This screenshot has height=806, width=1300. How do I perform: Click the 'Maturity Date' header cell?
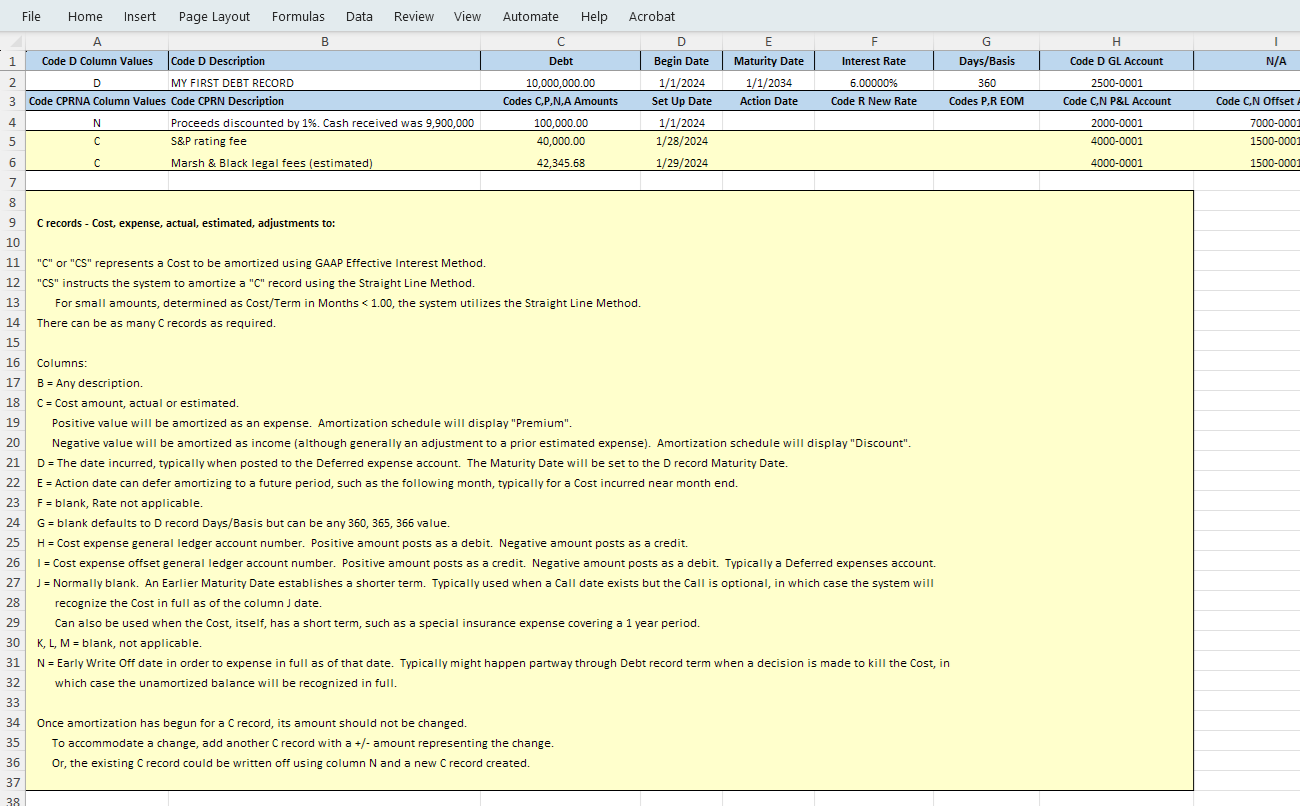pyautogui.click(x=768, y=61)
